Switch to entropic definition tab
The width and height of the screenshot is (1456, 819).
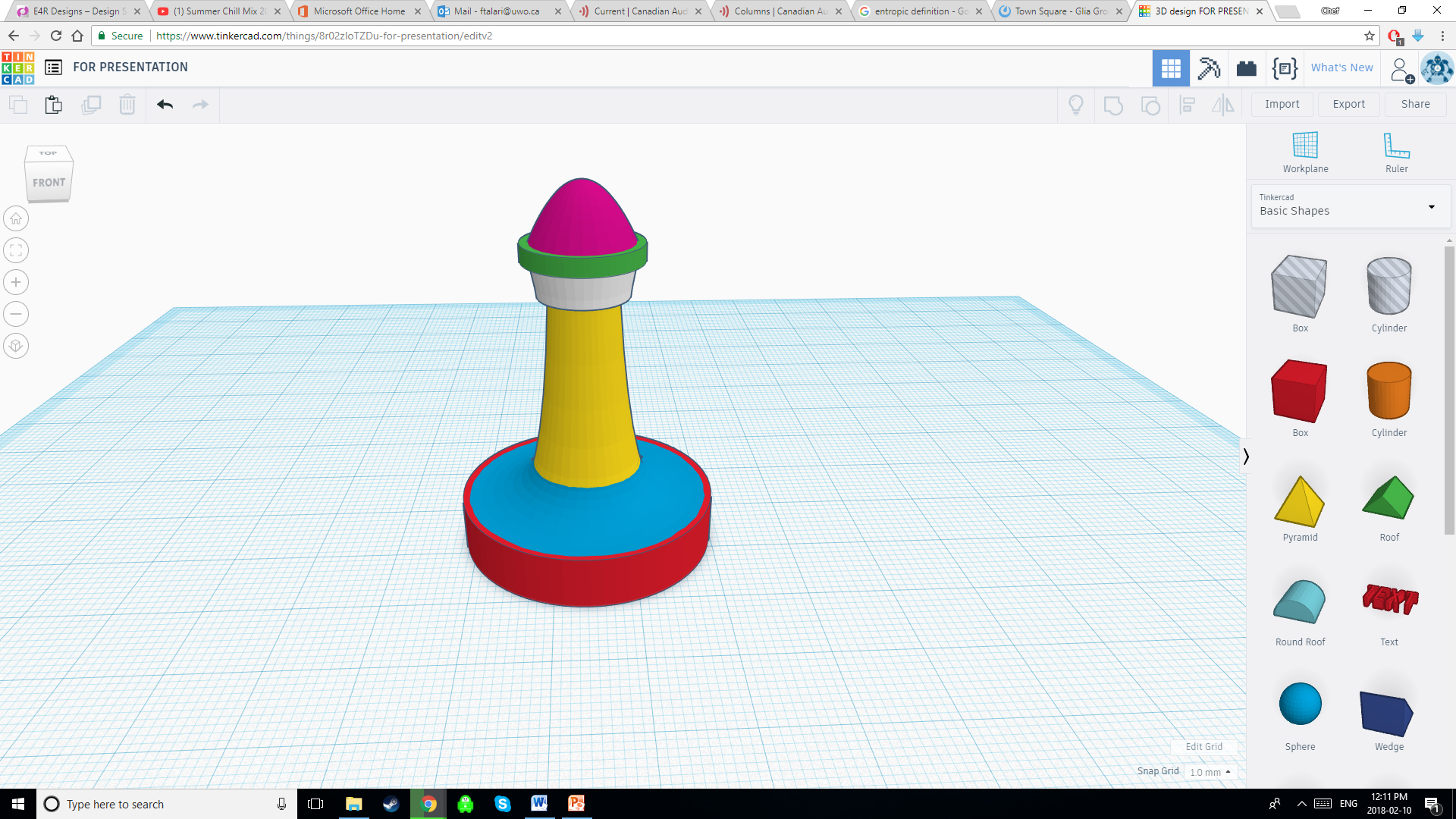point(921,11)
